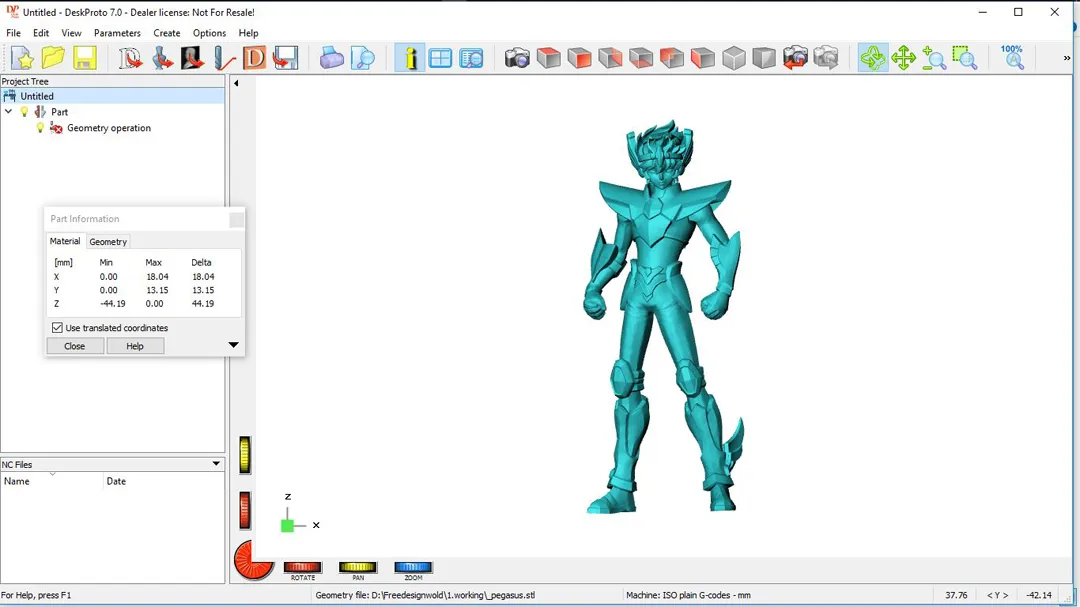Image resolution: width=1080 pixels, height=607 pixels.
Task: Open the Options menu
Action: click(209, 33)
